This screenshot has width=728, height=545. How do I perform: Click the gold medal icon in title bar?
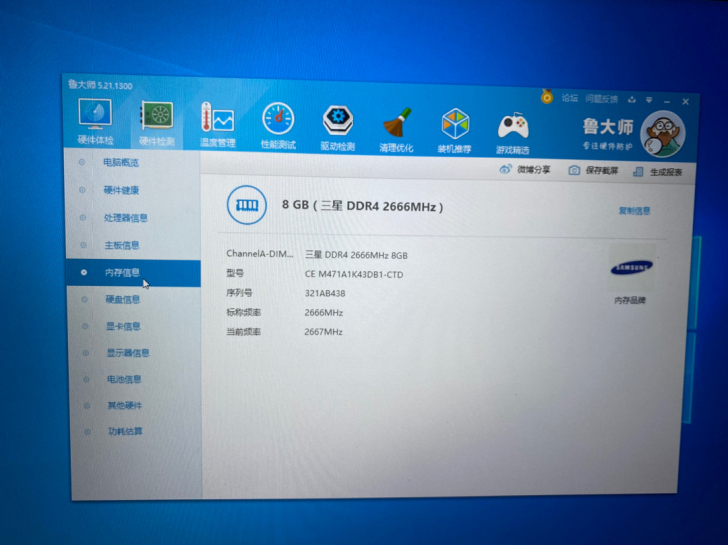[x=547, y=97]
